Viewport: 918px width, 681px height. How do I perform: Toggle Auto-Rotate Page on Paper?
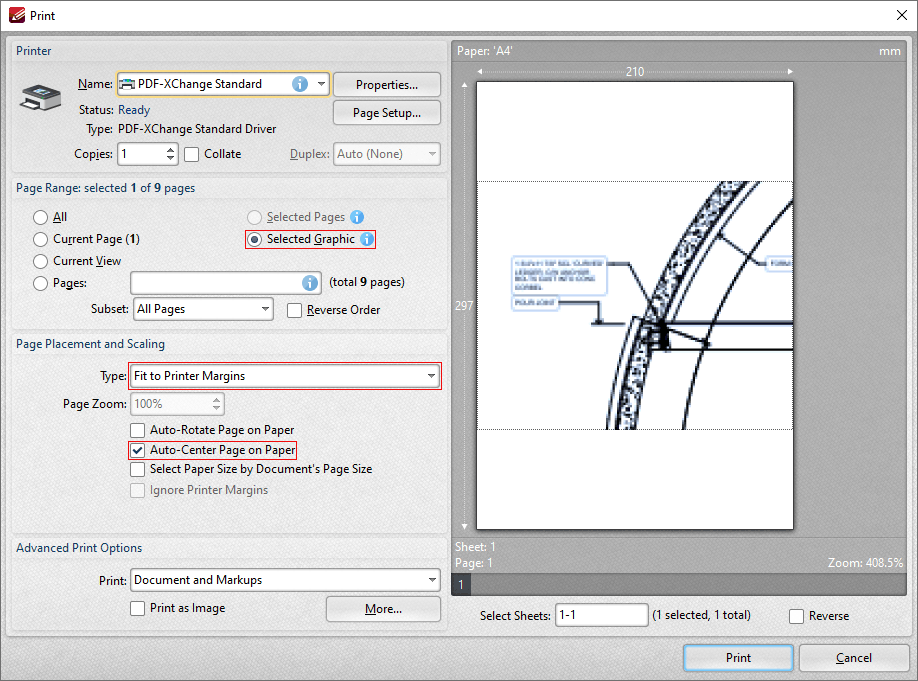pyautogui.click(x=138, y=430)
